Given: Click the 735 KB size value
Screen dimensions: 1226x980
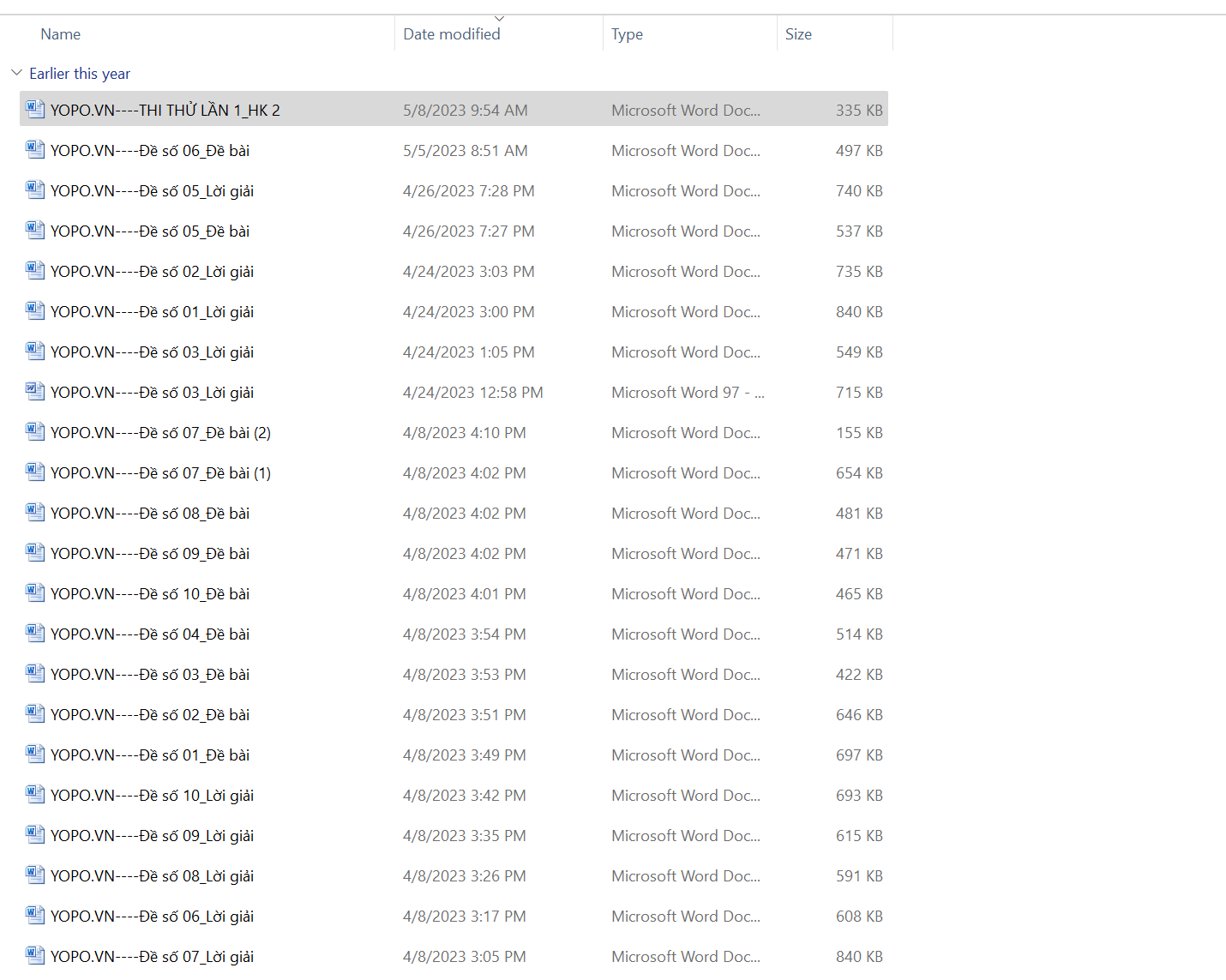Looking at the screenshot, I should tap(859, 271).
